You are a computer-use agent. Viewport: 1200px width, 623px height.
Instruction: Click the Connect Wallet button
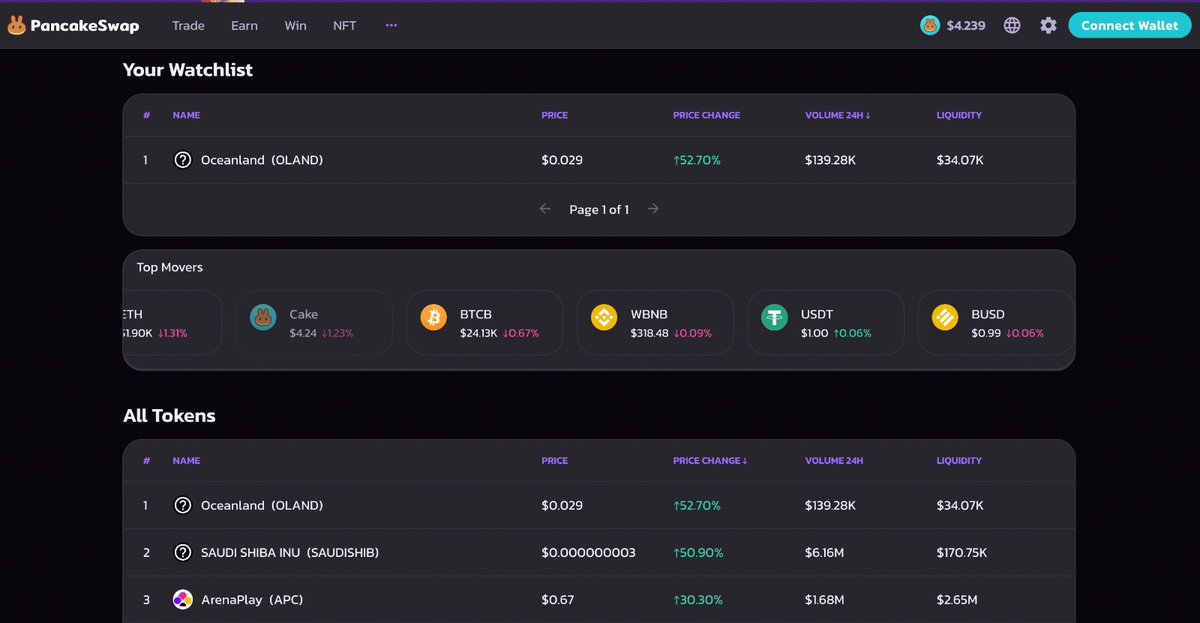1129,26
